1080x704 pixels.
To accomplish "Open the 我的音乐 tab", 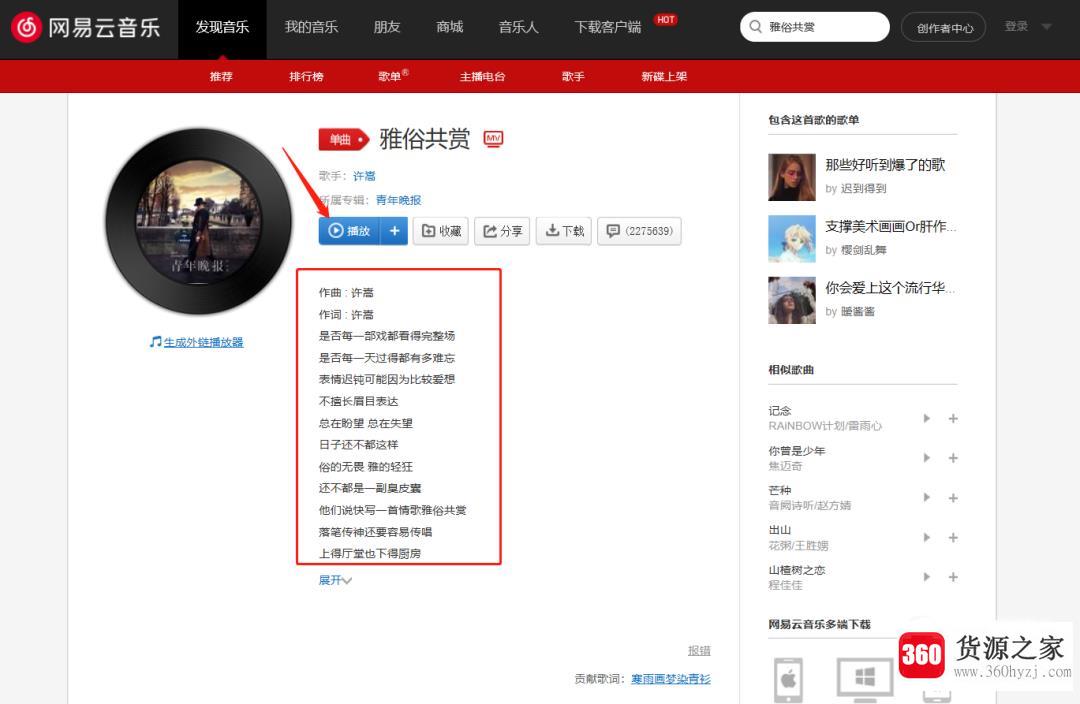I will point(311,28).
